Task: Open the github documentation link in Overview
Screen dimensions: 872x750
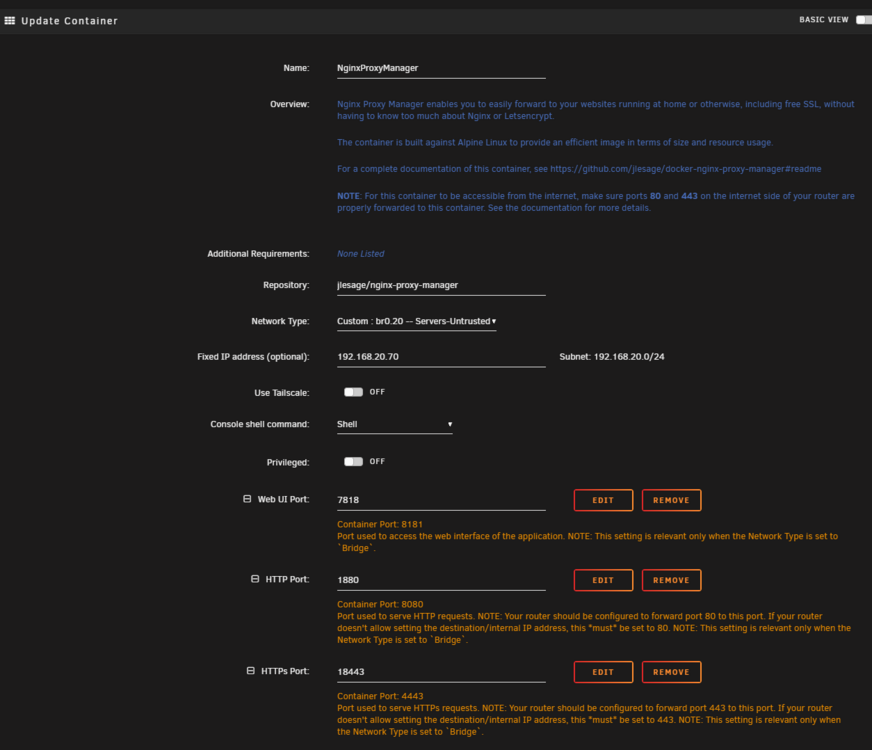Action: pos(686,169)
